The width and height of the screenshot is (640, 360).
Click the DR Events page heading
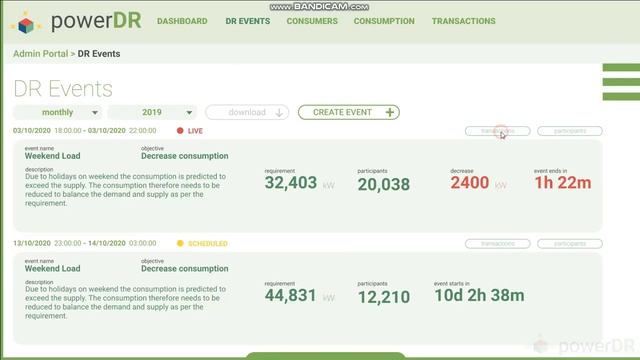[x=63, y=89]
